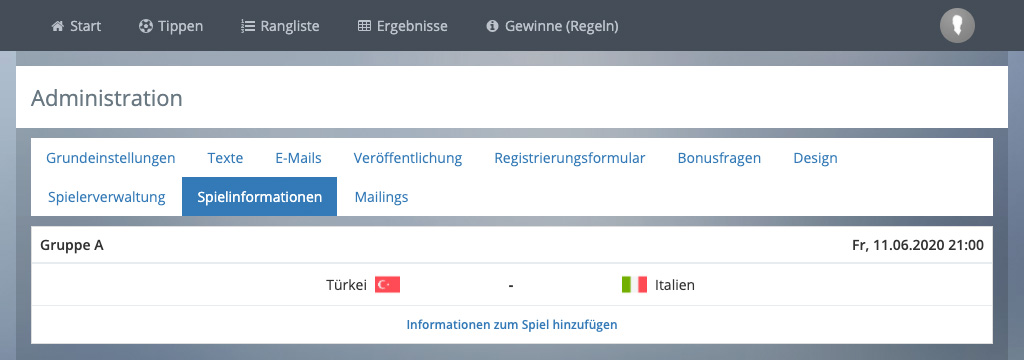Viewport: 1024px width, 360px height.
Task: Select the Spielerverwaltung tab
Action: click(106, 197)
